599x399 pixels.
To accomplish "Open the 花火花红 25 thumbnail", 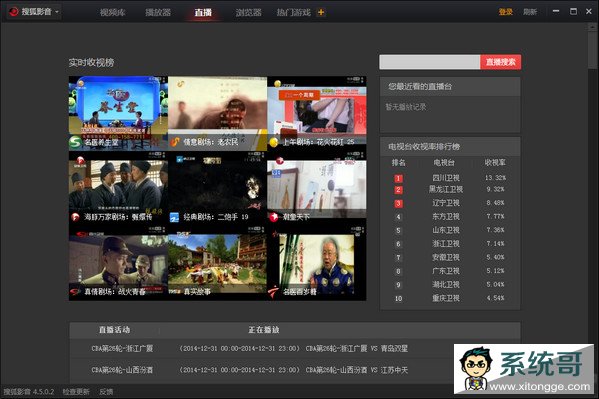I will 317,113.
